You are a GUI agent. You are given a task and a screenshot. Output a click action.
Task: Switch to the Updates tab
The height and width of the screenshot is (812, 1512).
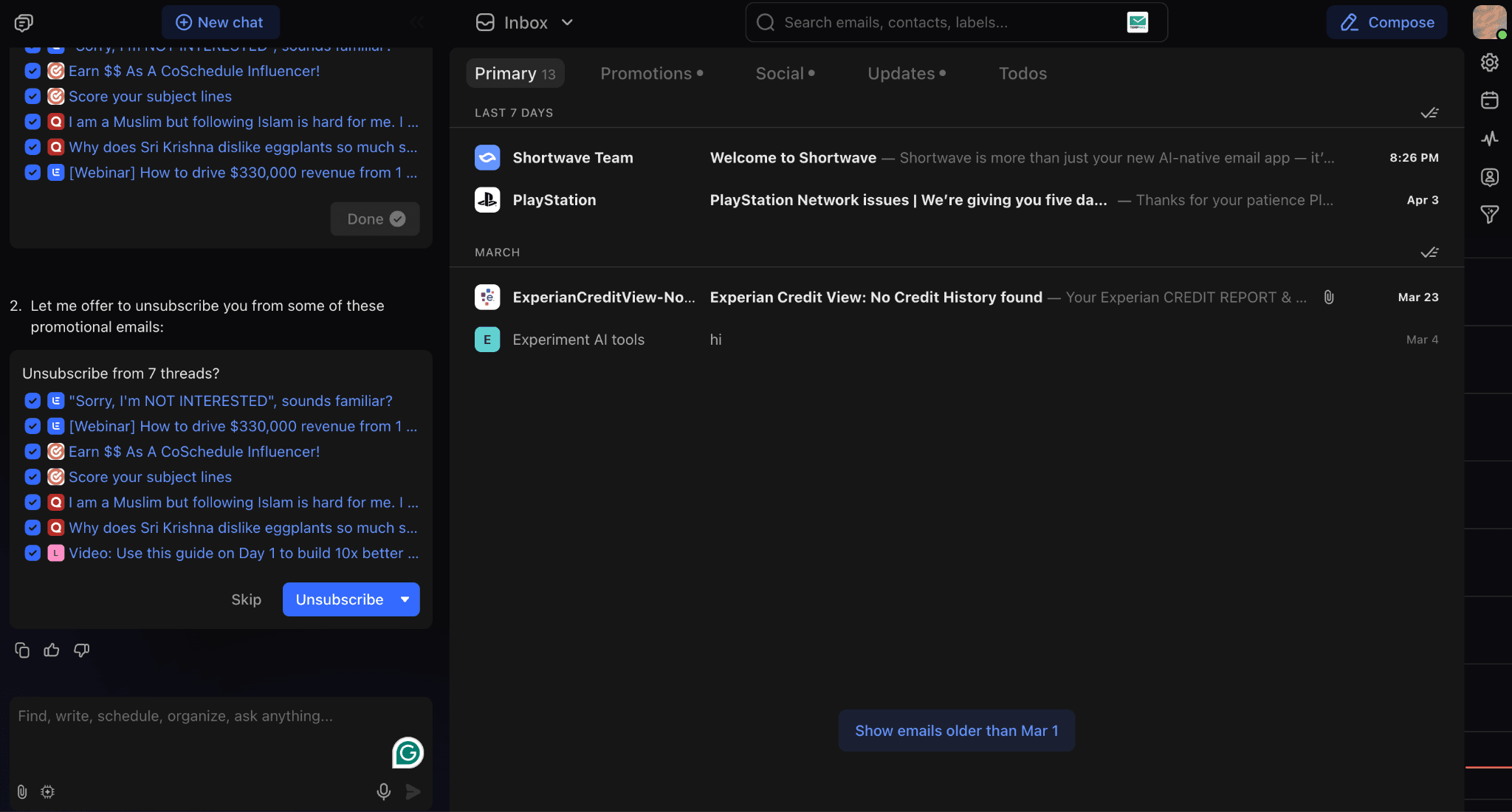click(907, 73)
